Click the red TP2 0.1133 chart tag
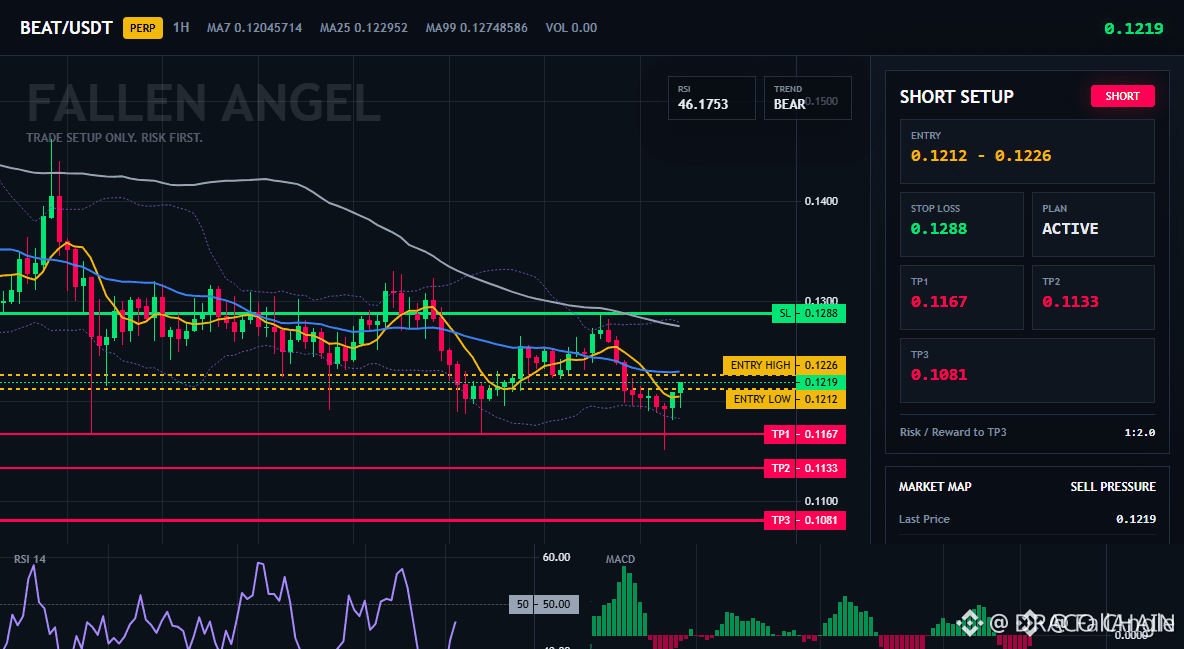This screenshot has width=1184, height=649. (x=804, y=468)
